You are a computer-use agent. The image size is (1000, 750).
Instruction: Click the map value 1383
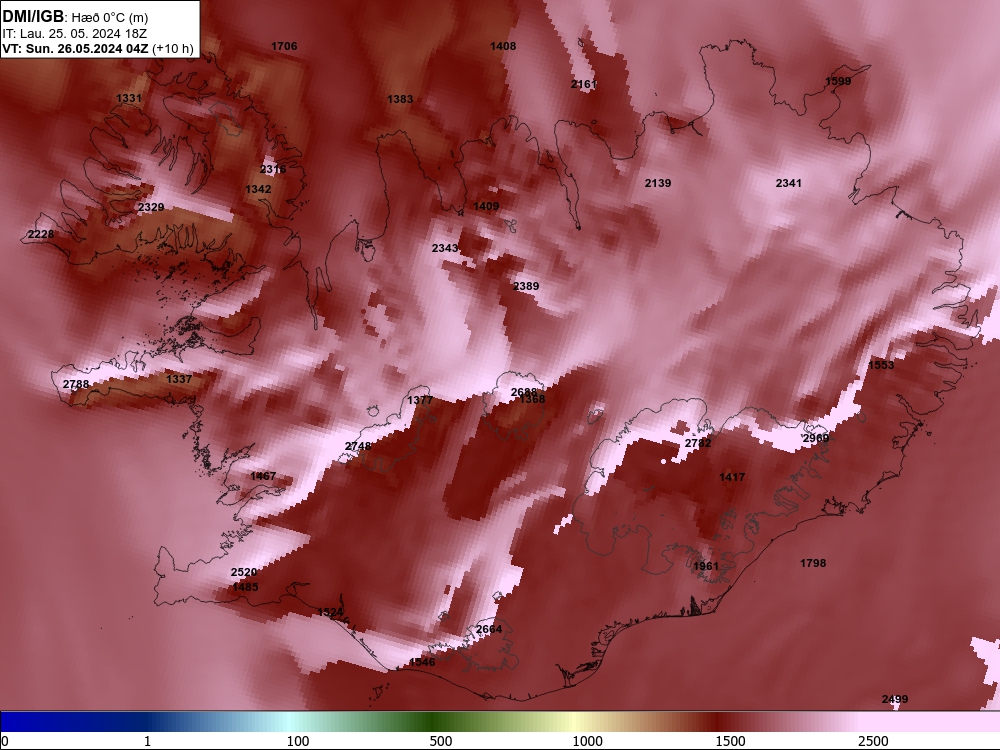point(400,99)
